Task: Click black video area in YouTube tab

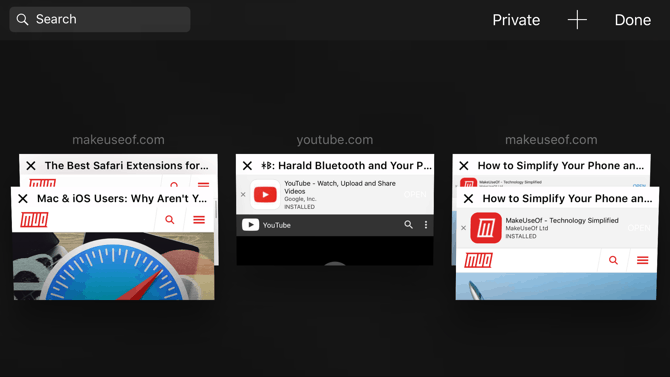Action: point(335,250)
